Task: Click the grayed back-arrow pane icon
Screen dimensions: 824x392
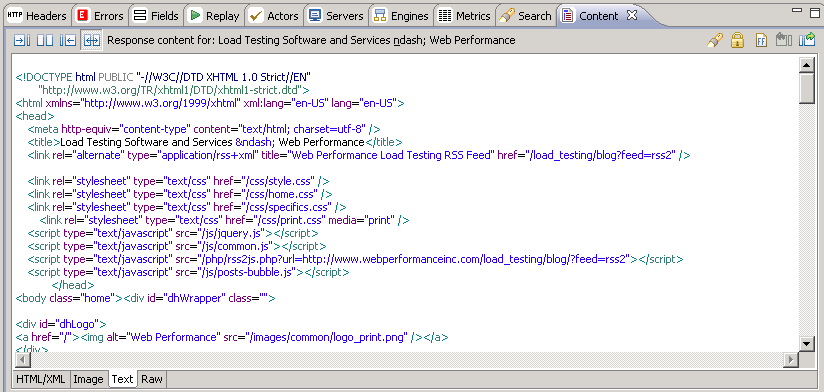Action: tap(784, 40)
